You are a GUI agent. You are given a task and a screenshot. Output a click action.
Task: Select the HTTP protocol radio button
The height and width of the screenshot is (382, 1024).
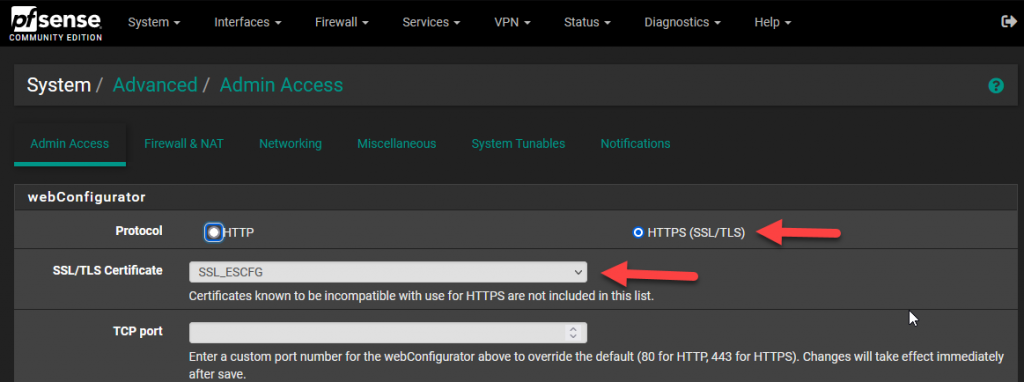pos(214,232)
